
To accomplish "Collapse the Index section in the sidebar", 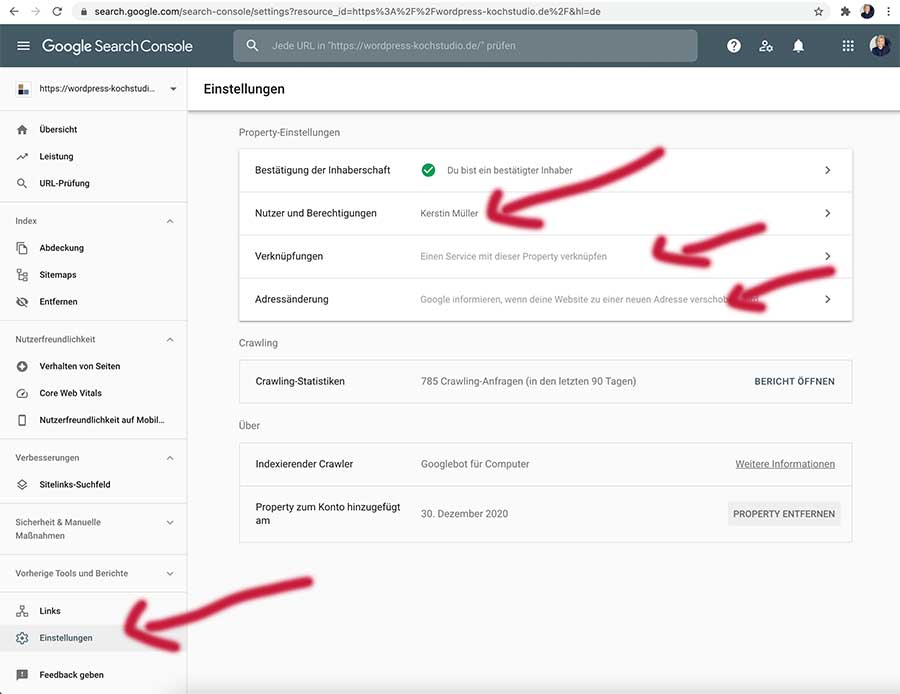I will (x=169, y=220).
